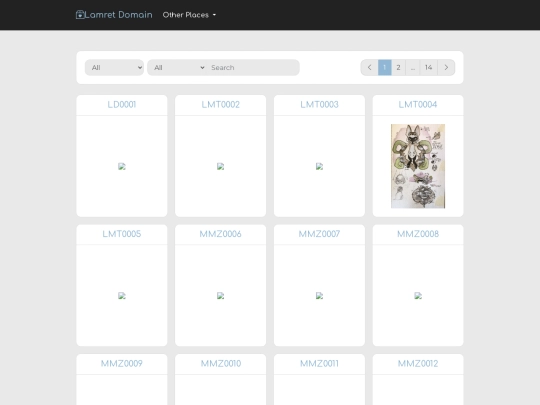Click the broken image in MMZ0006 card
The width and height of the screenshot is (540, 405).
pyautogui.click(x=221, y=296)
